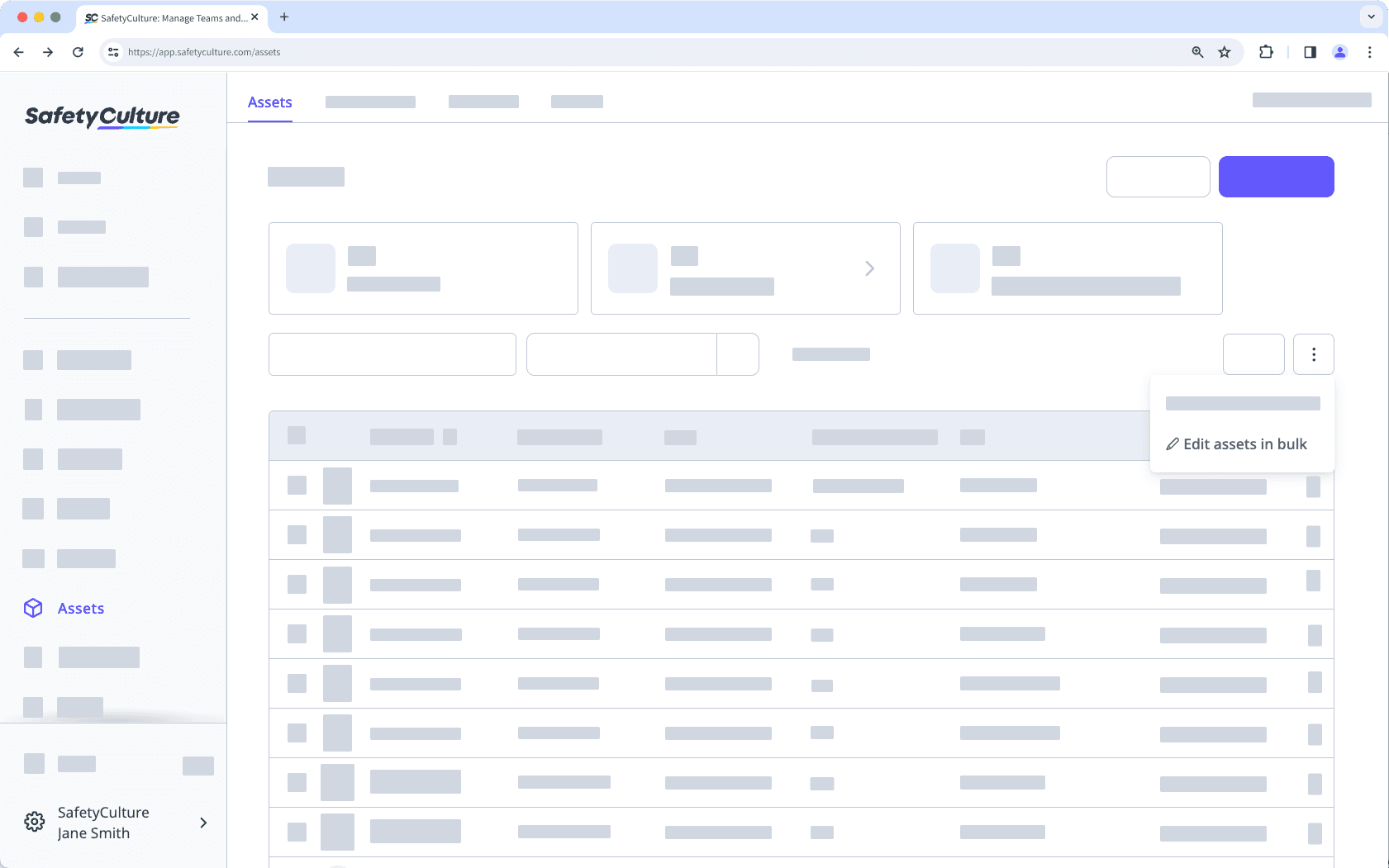Expand the Jane Smith account menu
1389x868 pixels.
[203, 823]
